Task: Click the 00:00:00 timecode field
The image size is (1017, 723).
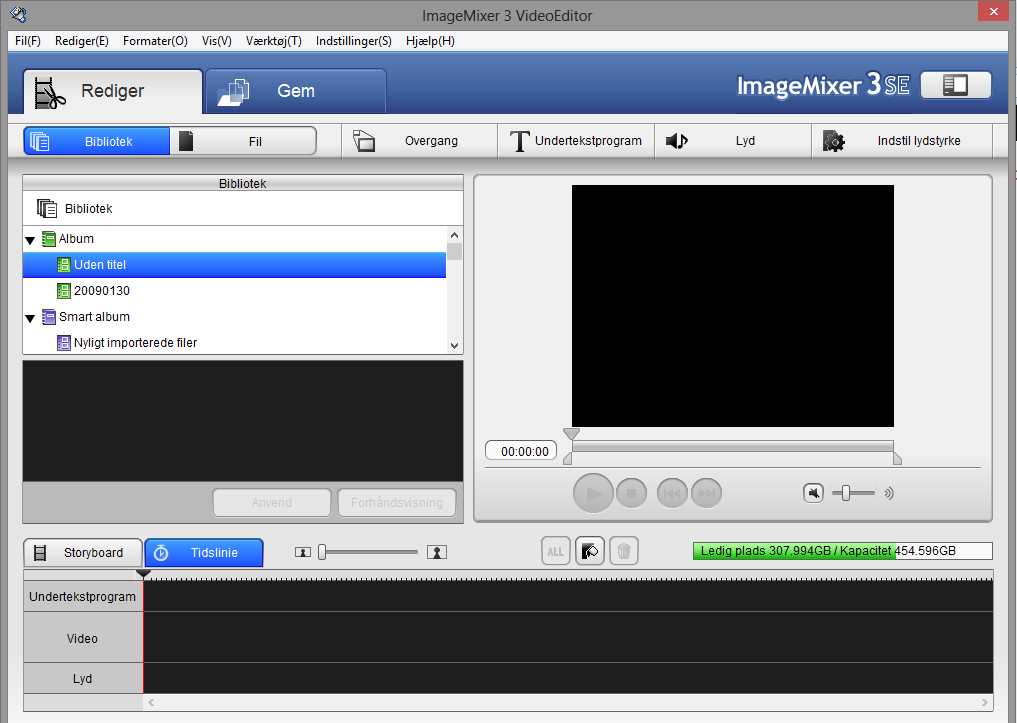Action: click(521, 451)
